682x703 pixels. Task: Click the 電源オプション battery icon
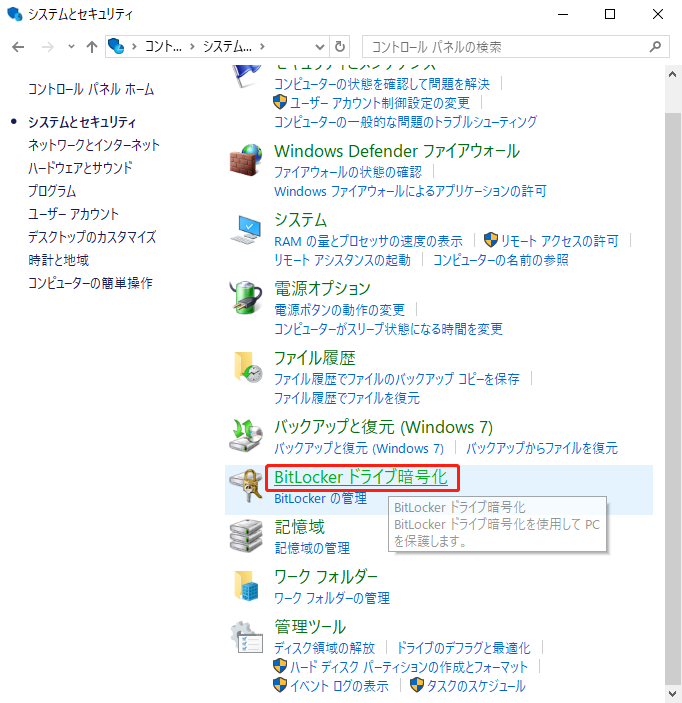246,297
